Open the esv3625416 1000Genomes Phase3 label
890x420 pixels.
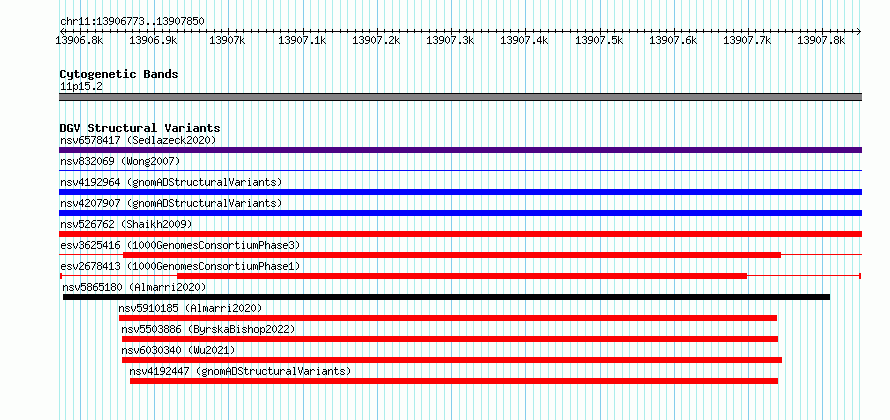pyautogui.click(x=180, y=245)
